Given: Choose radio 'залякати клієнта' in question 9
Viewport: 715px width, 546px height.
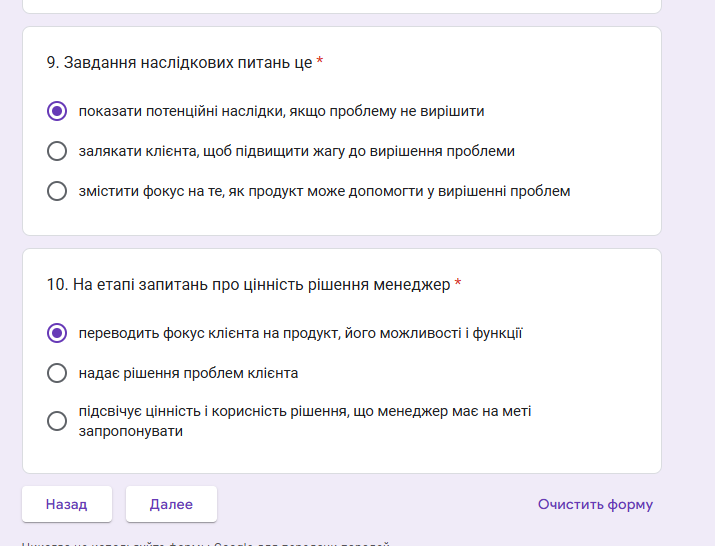Looking at the screenshot, I should [x=57, y=151].
